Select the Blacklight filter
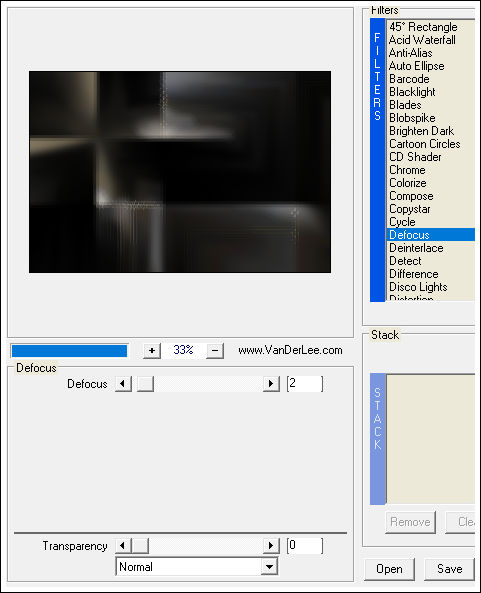Screen dimensions: 481x593 coord(412,92)
